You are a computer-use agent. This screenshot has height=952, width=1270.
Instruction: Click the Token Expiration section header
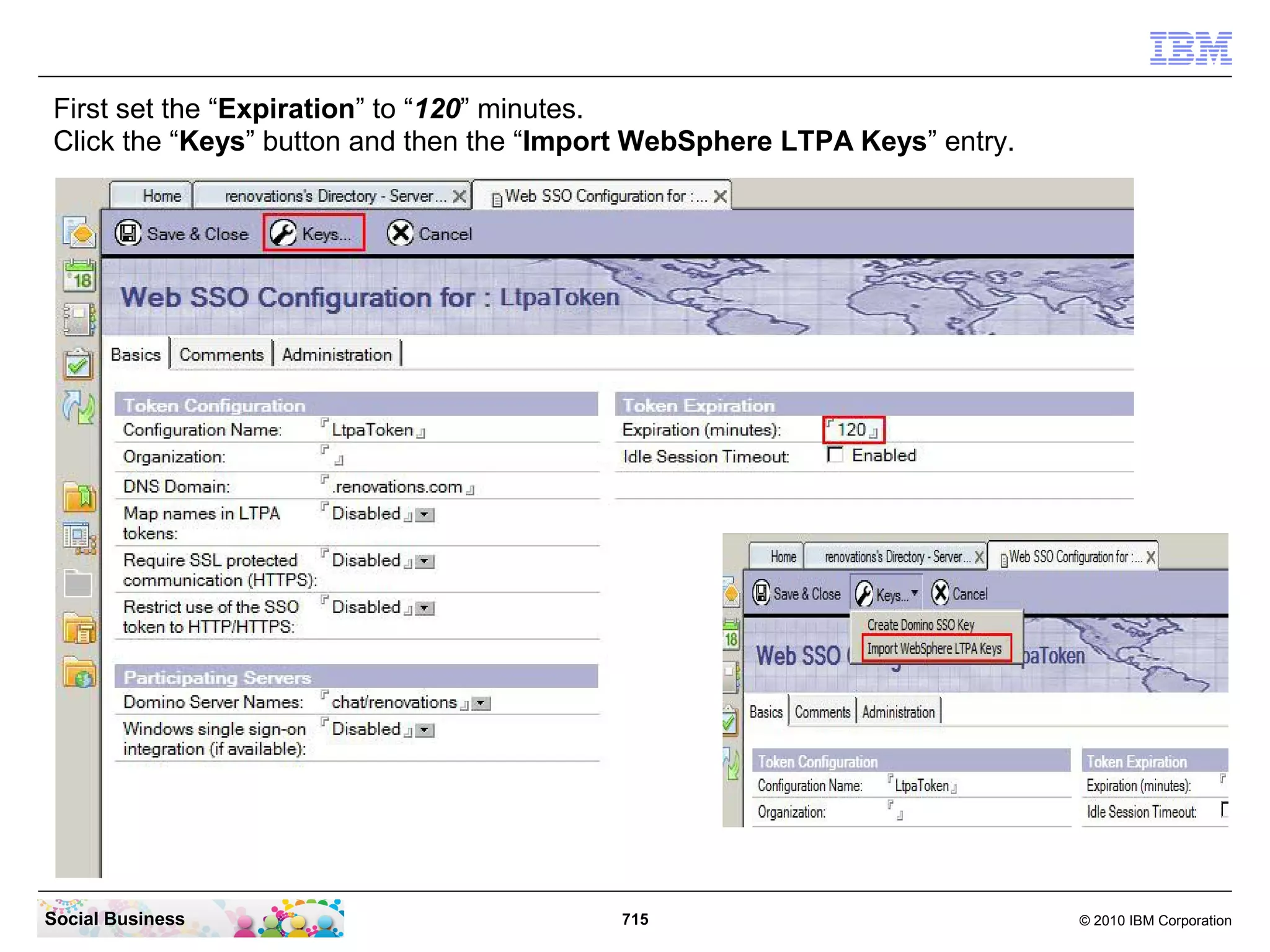point(874,405)
